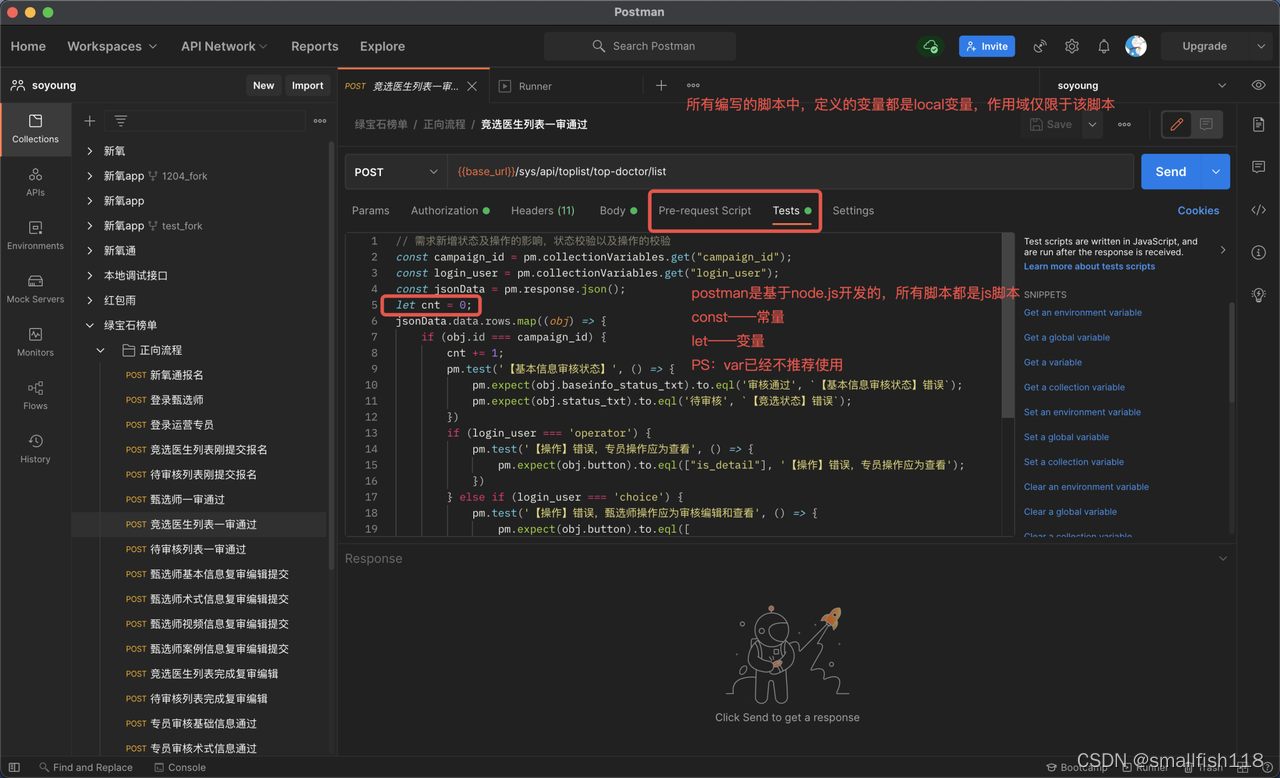The height and width of the screenshot is (778, 1280).
Task: Open the Collections sidebar panel
Action: click(35, 128)
